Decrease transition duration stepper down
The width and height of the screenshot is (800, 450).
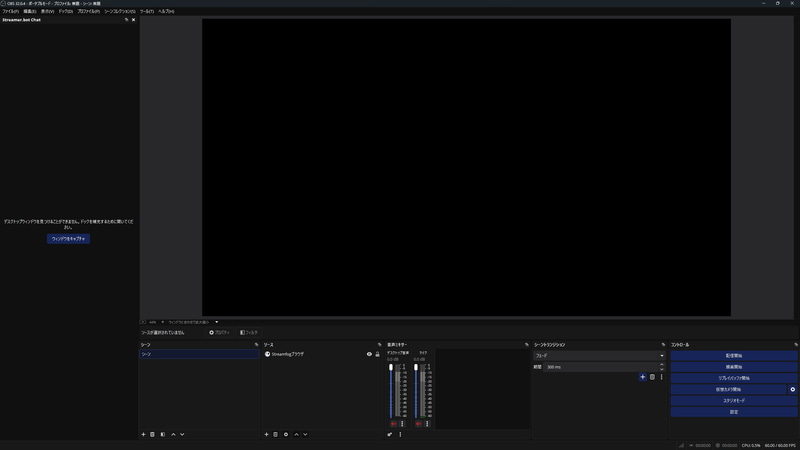(x=662, y=369)
